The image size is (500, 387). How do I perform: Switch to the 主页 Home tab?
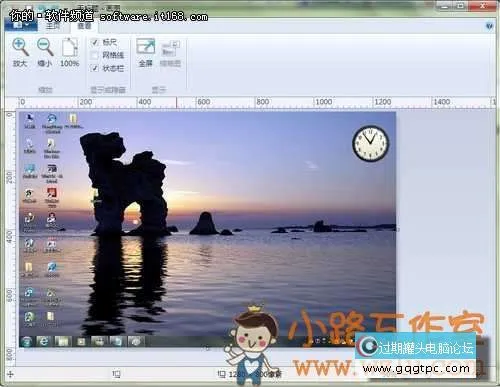point(53,26)
